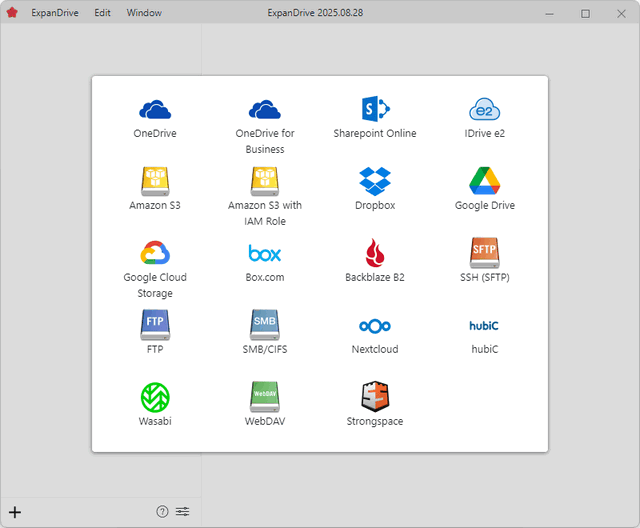Image resolution: width=640 pixels, height=528 pixels.
Task: Select the IDrive e2 cloud icon
Action: coord(484,109)
